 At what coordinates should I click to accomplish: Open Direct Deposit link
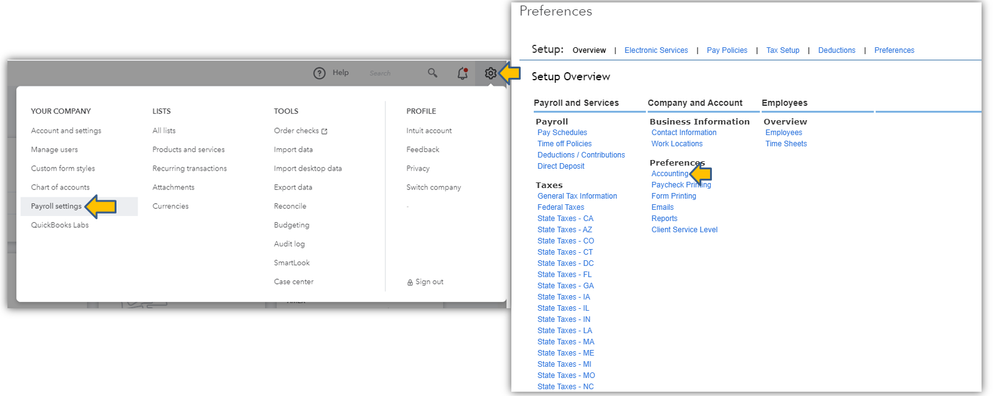point(561,166)
